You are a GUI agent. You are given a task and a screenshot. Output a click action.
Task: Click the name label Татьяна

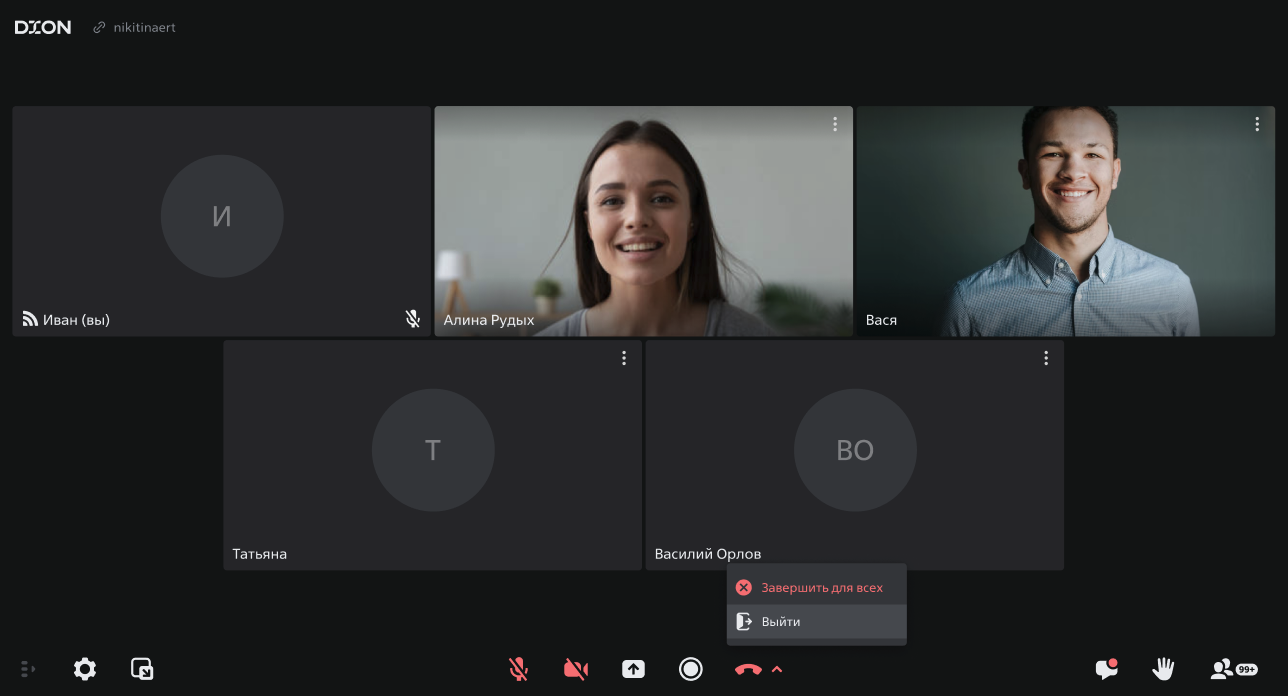(260, 554)
